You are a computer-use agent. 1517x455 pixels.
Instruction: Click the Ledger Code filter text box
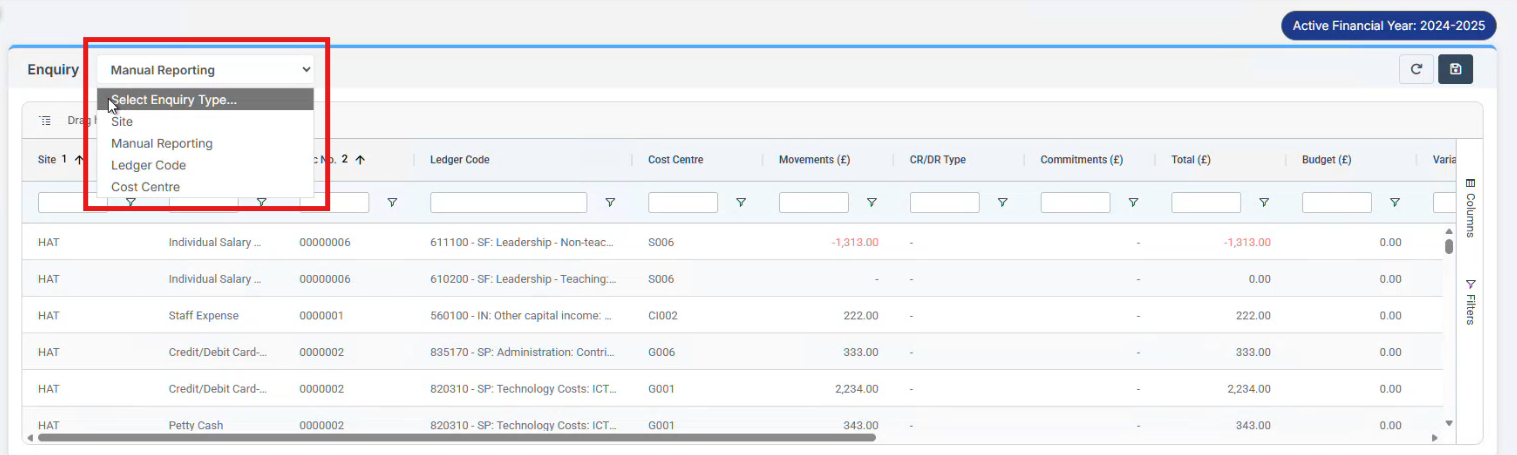(x=508, y=203)
